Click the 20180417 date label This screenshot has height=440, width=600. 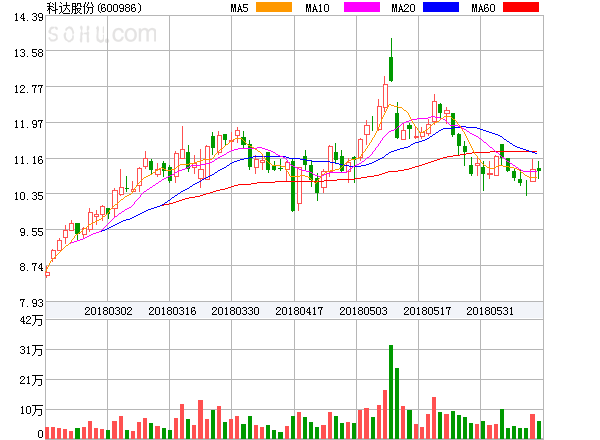(299, 311)
